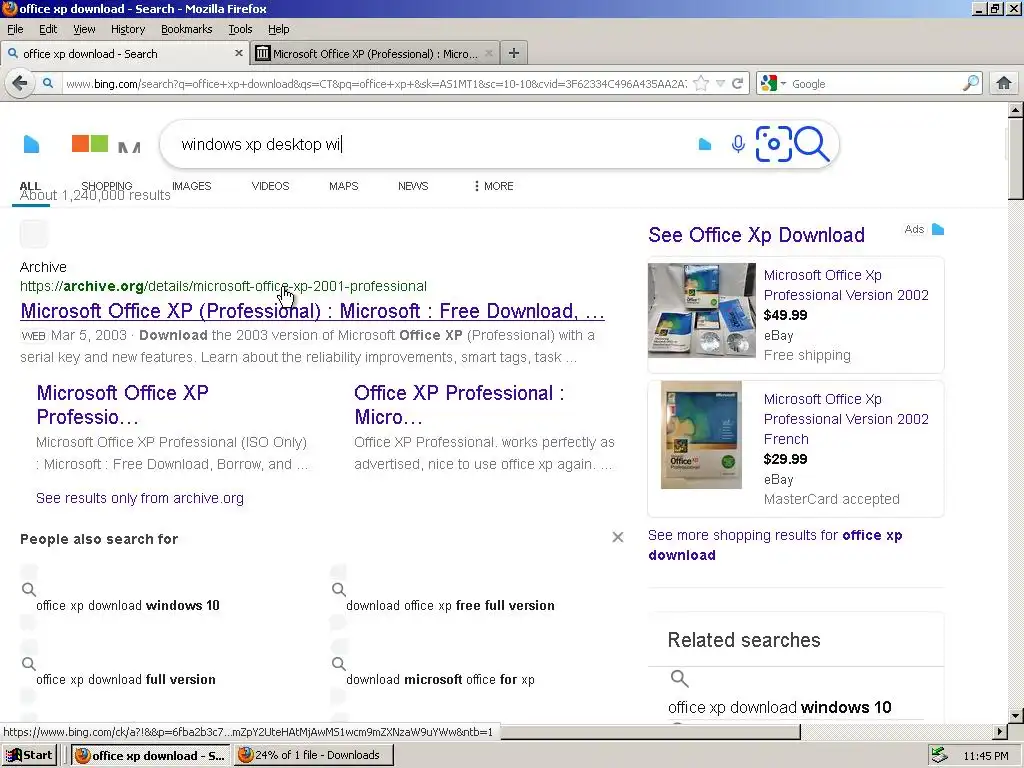The height and width of the screenshot is (768, 1024).
Task: Bookmark this page with the star icon
Action: 701,84
